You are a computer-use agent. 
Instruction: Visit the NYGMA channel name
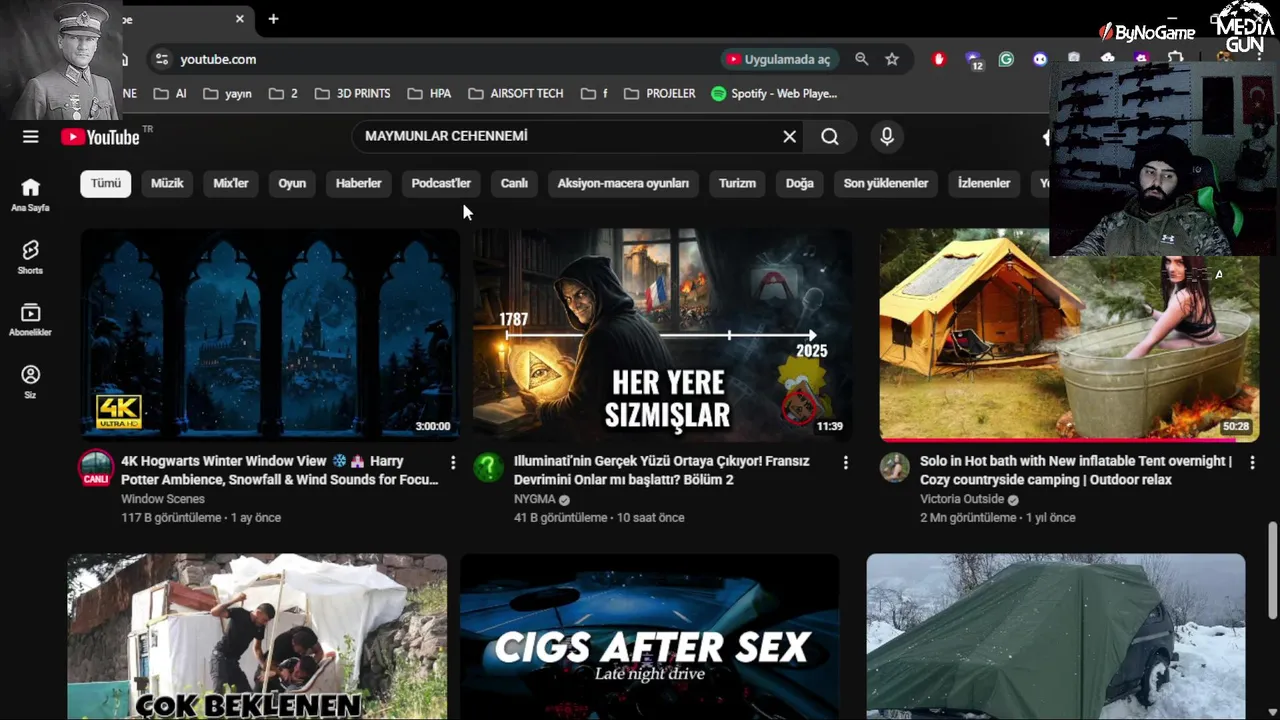(537, 499)
